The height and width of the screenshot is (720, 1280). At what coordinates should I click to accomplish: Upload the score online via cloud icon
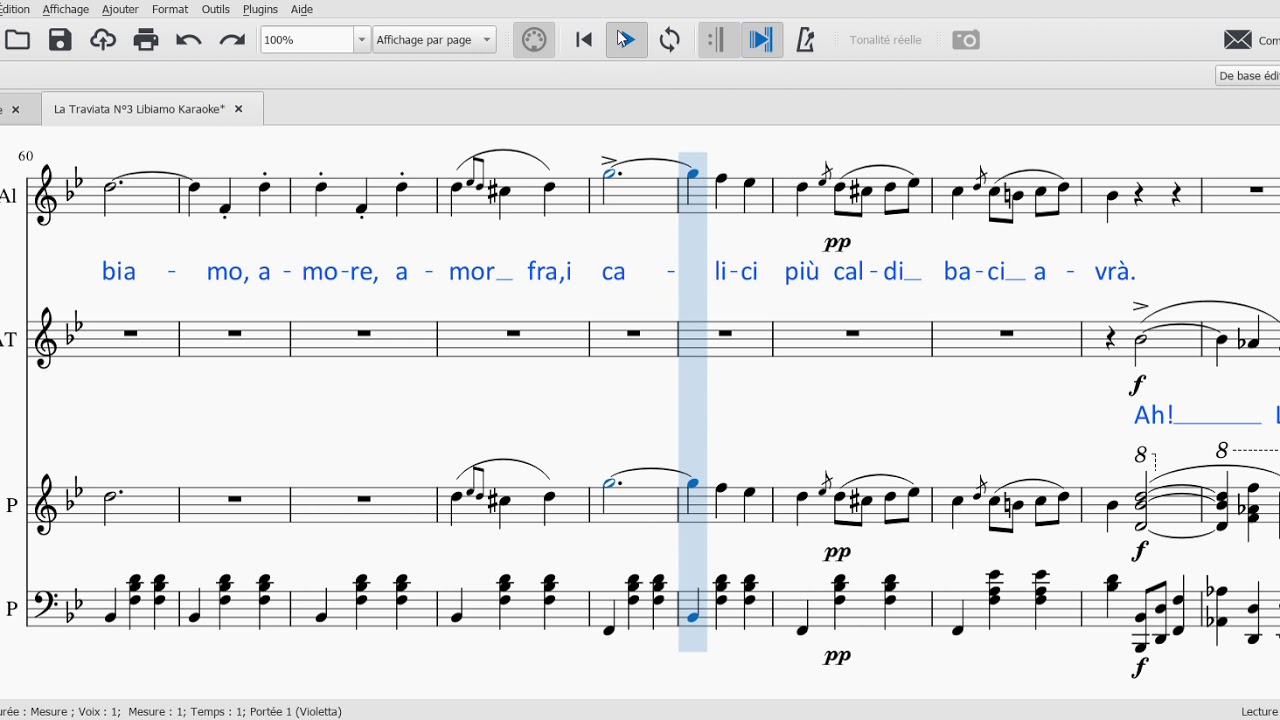pyautogui.click(x=103, y=40)
